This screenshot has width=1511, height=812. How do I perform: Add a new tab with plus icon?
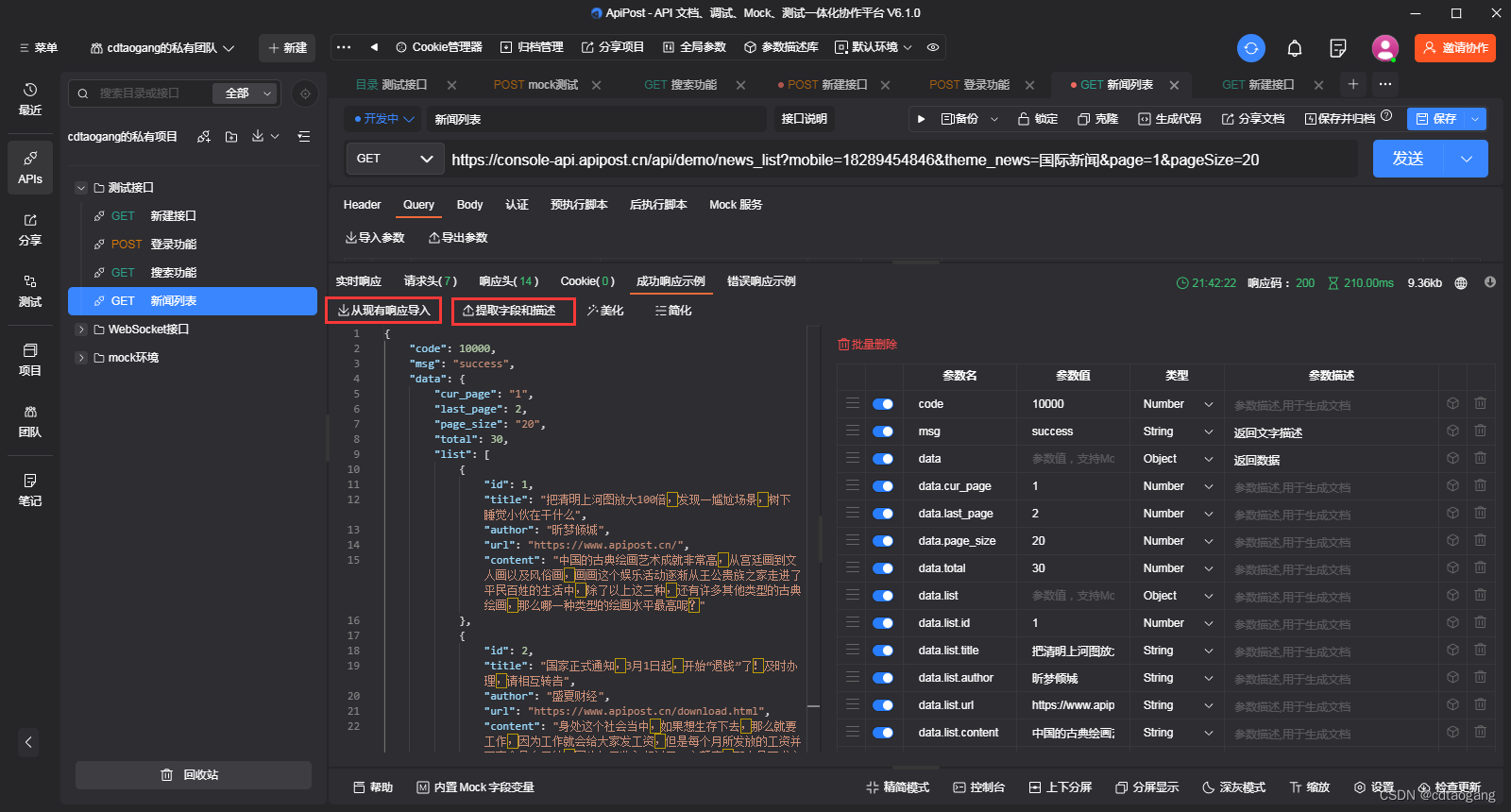point(1353,84)
